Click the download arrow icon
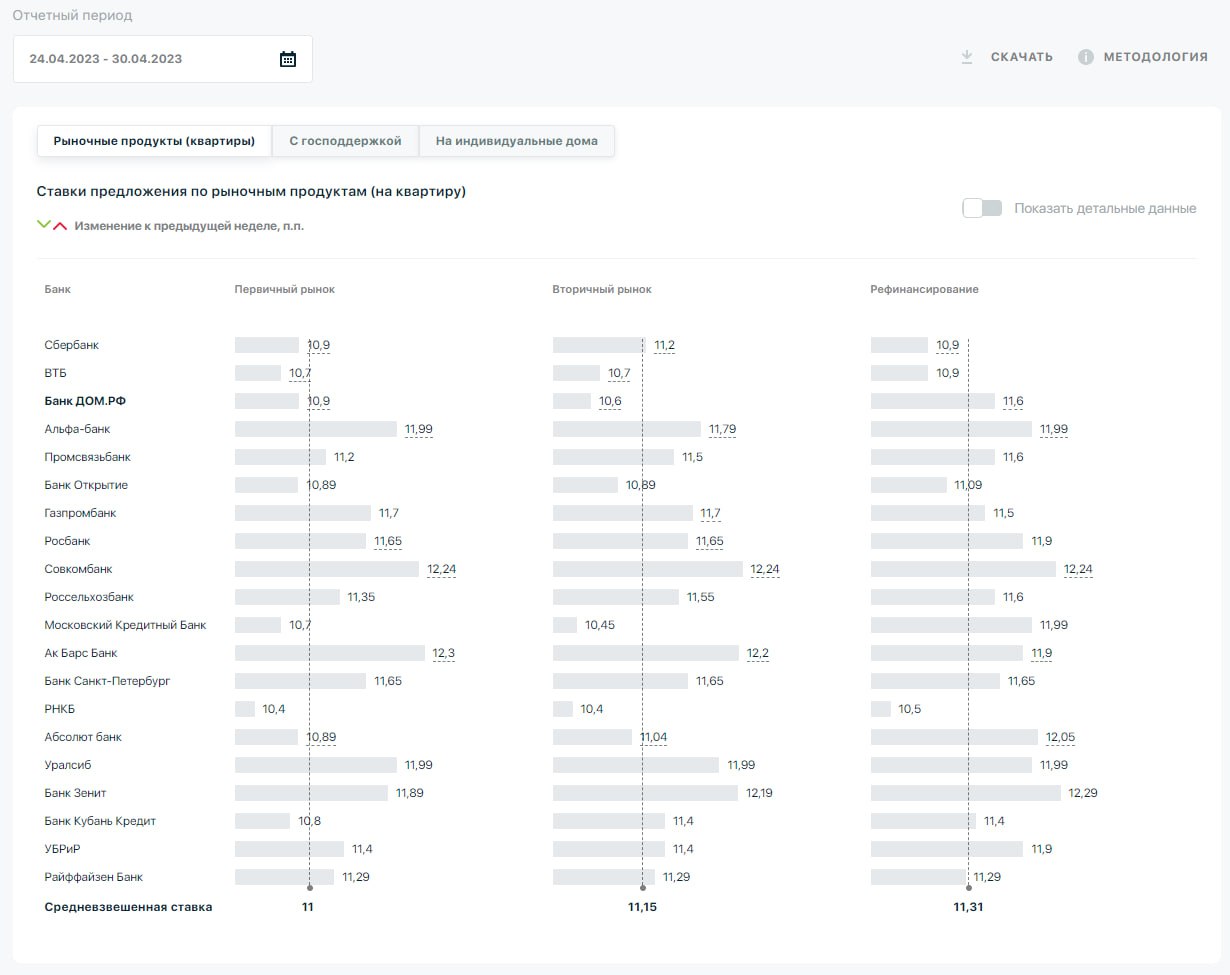The width and height of the screenshot is (1230, 975). pyautogui.click(x=967, y=57)
